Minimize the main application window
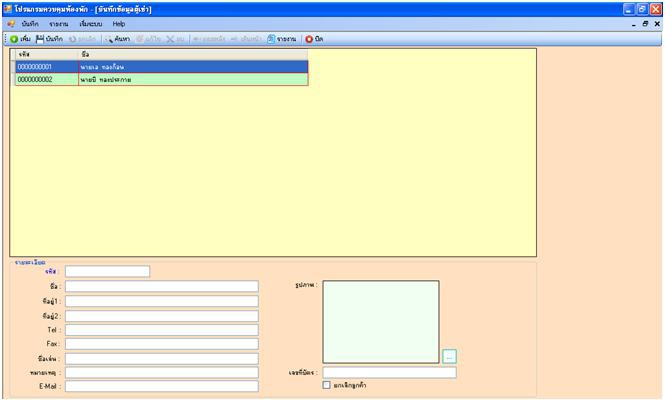The image size is (665, 401). coord(629,9)
